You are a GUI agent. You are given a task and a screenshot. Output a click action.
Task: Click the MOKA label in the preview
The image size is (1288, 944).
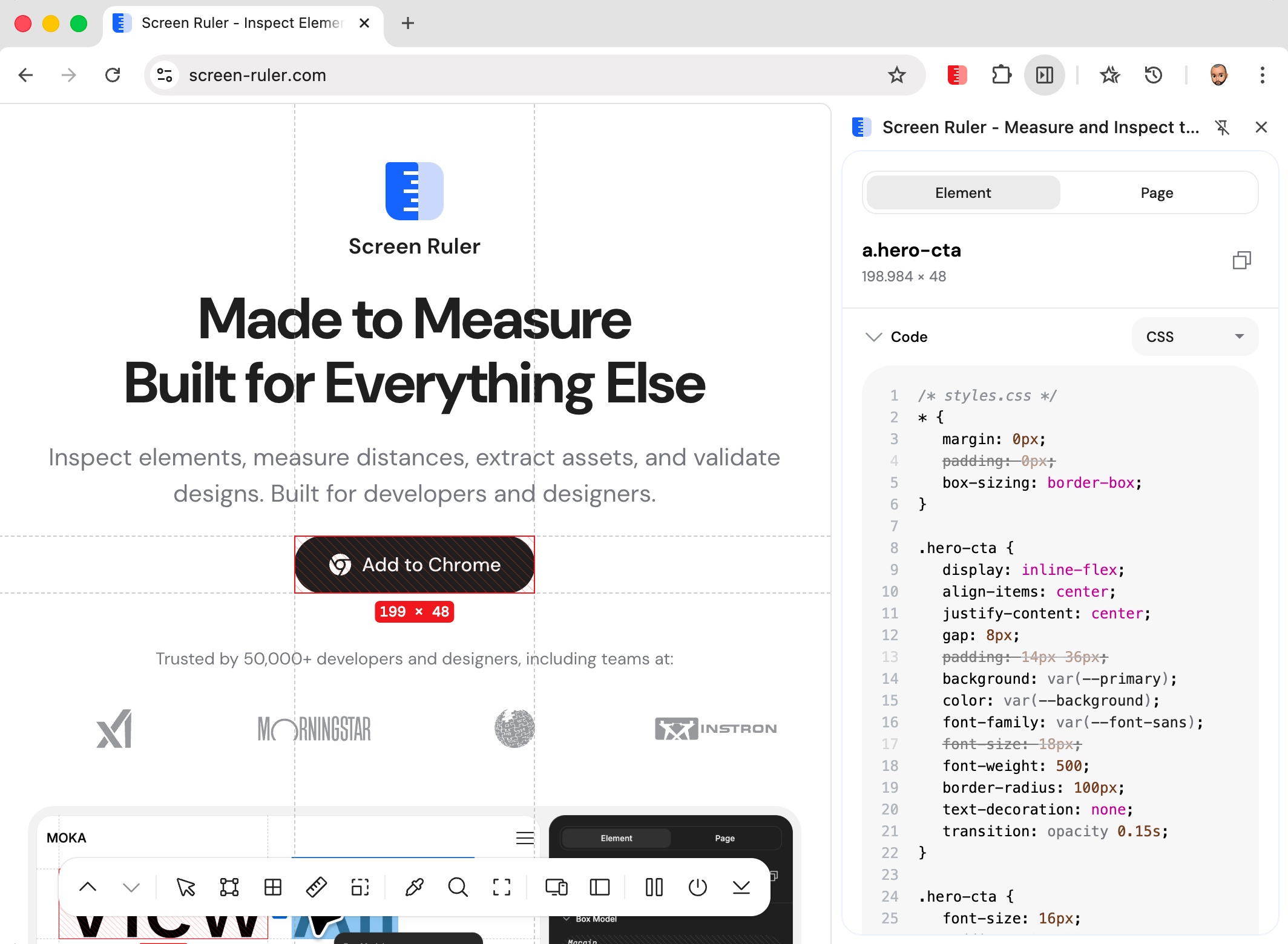point(67,838)
